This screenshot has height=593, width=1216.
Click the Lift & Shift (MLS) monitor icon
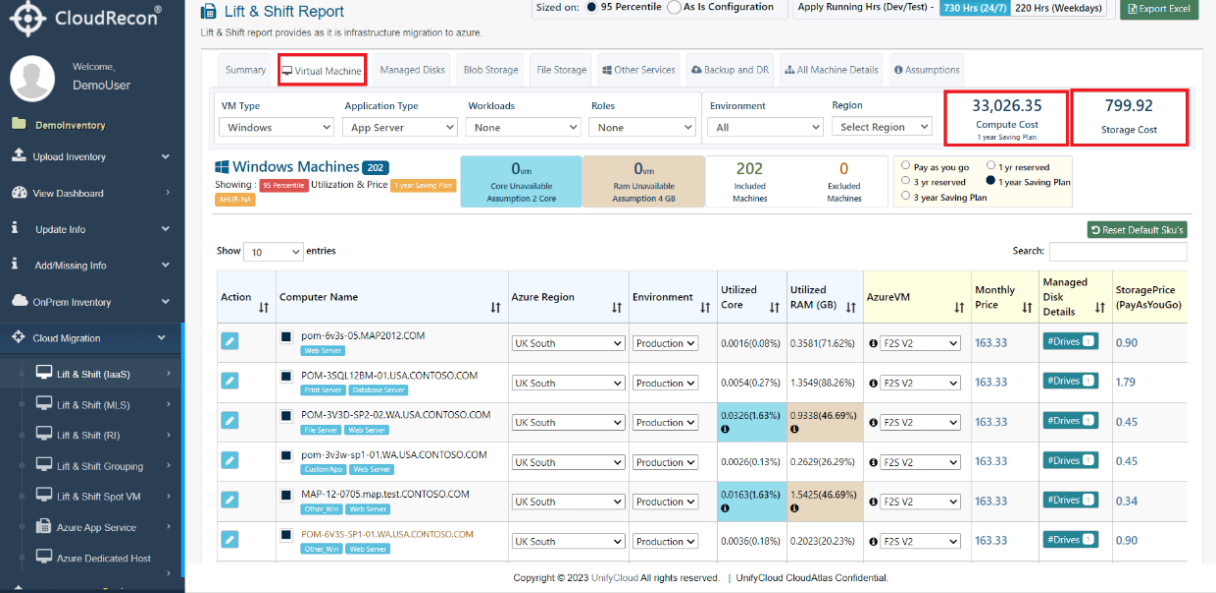click(44, 404)
